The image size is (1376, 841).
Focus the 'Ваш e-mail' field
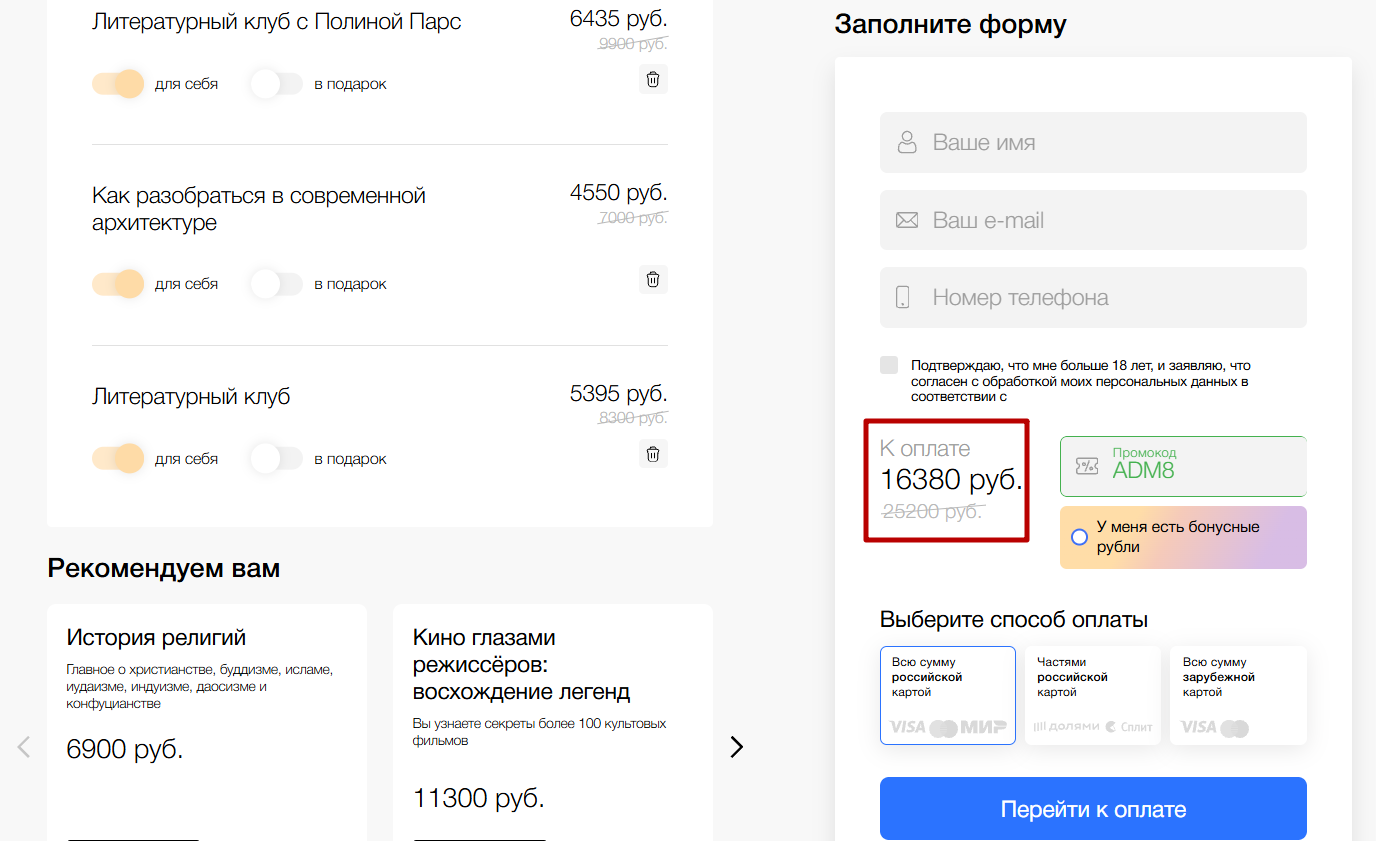(1093, 220)
